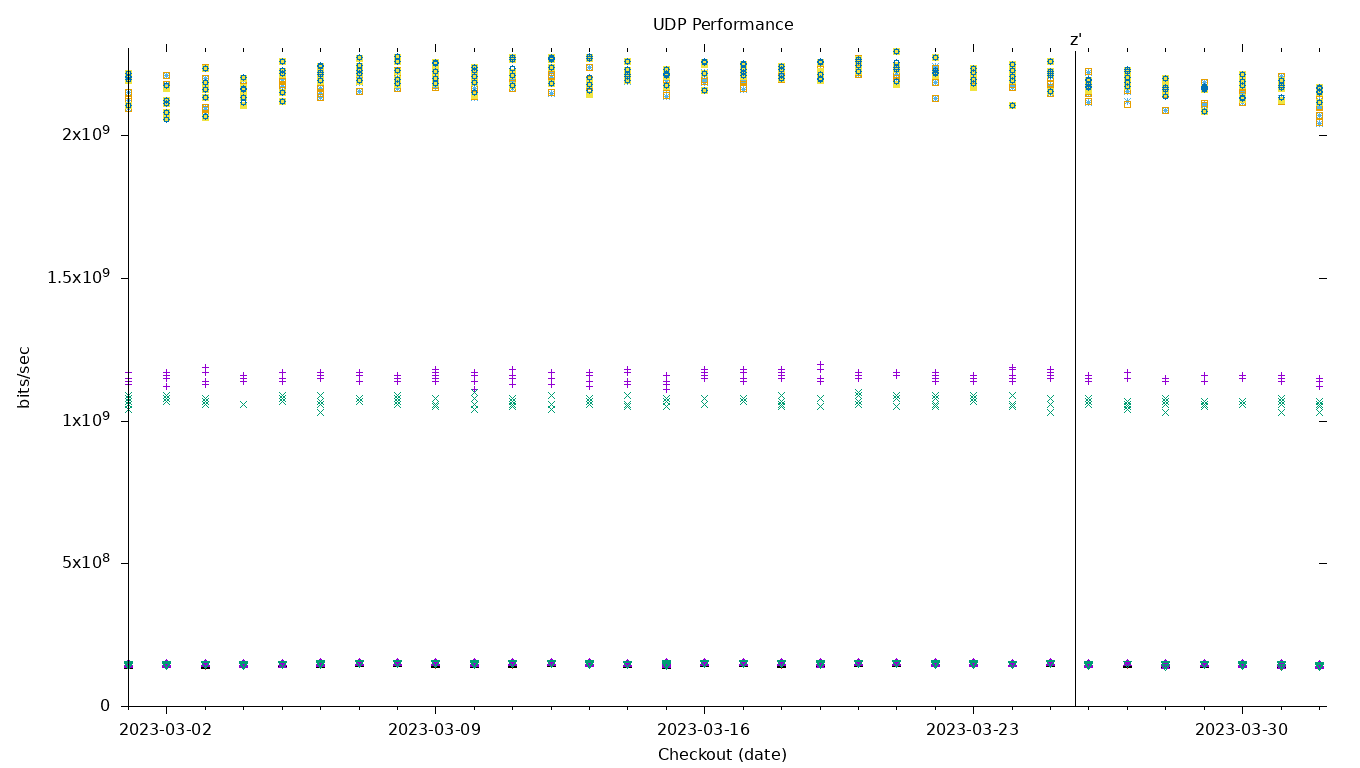Click the 5x10⁸ y-axis tick label
This screenshot has height=768, width=1360.
click(x=86, y=563)
